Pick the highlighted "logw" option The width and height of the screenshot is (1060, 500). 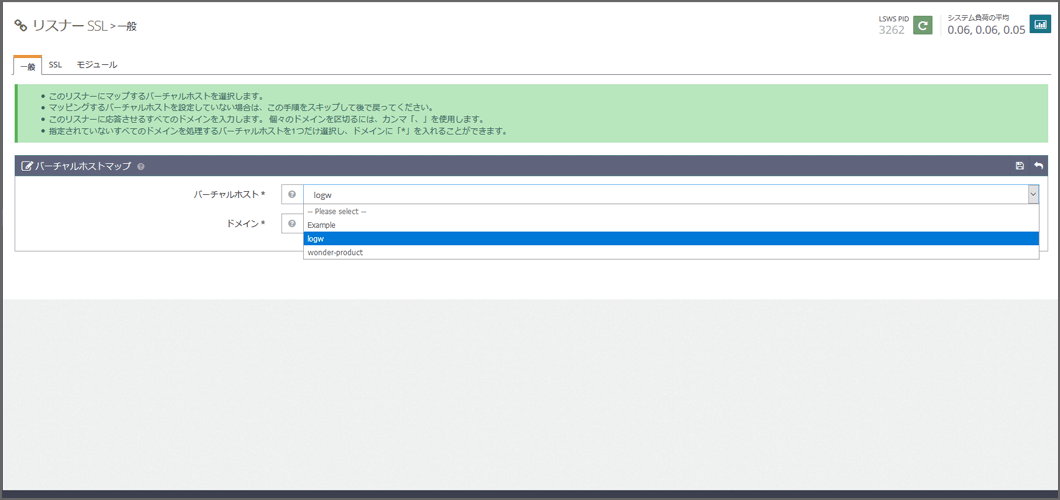coord(316,239)
